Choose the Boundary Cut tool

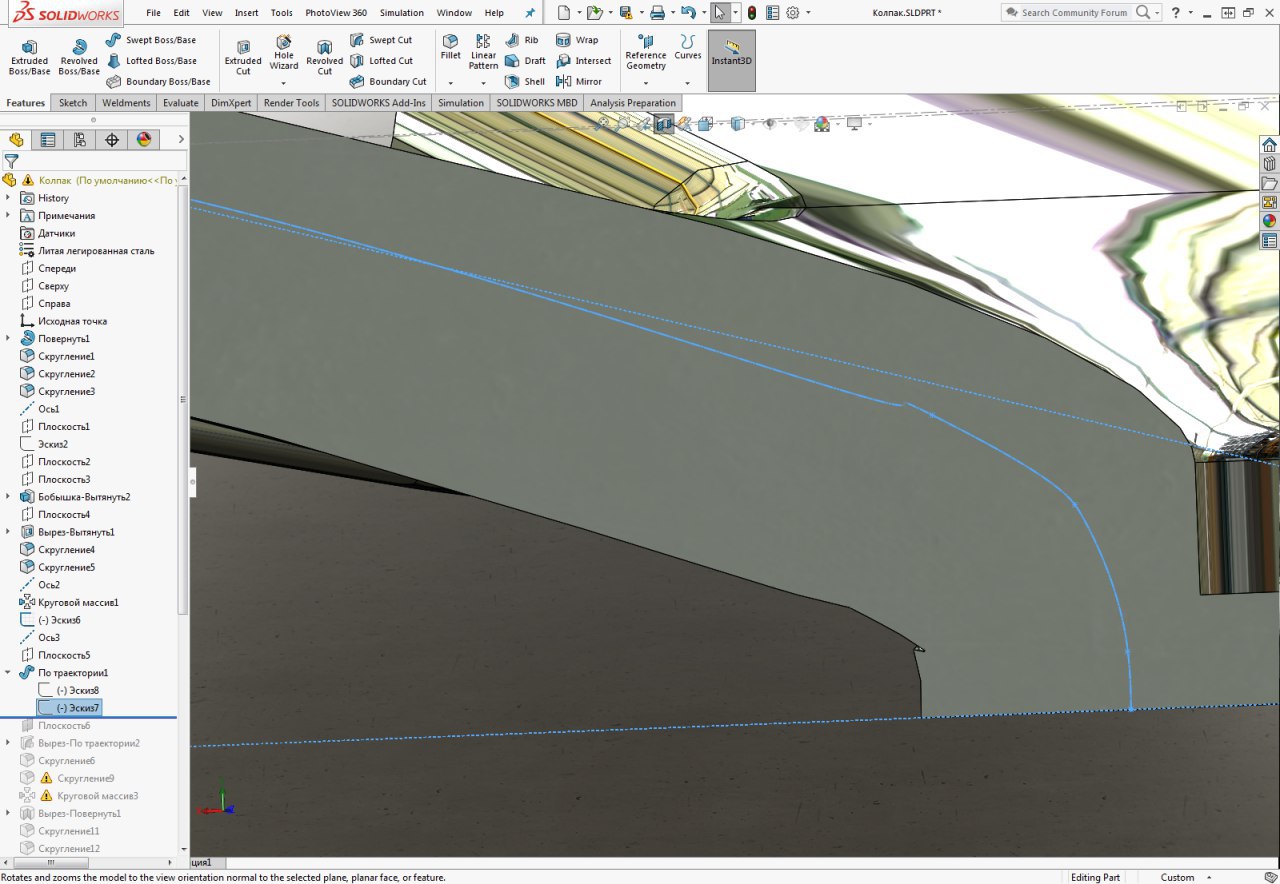pyautogui.click(x=388, y=82)
